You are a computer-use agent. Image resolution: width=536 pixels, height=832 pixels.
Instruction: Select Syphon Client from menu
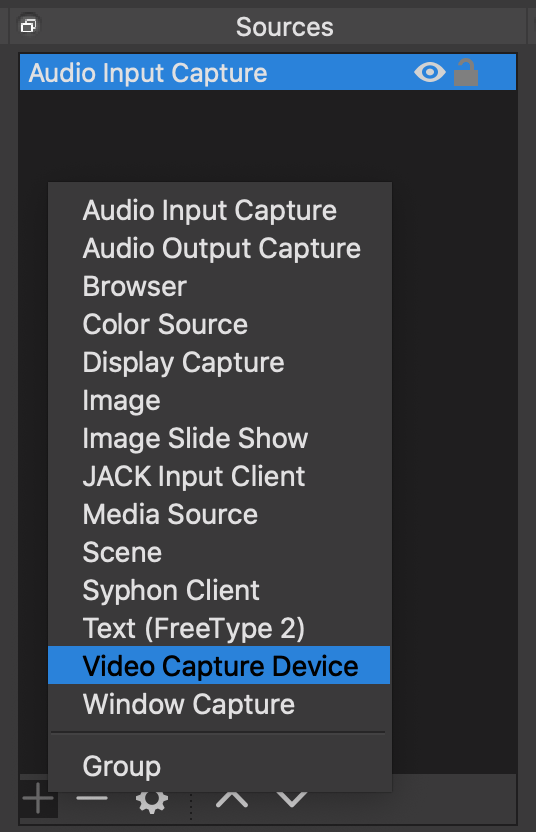pyautogui.click(x=219, y=590)
